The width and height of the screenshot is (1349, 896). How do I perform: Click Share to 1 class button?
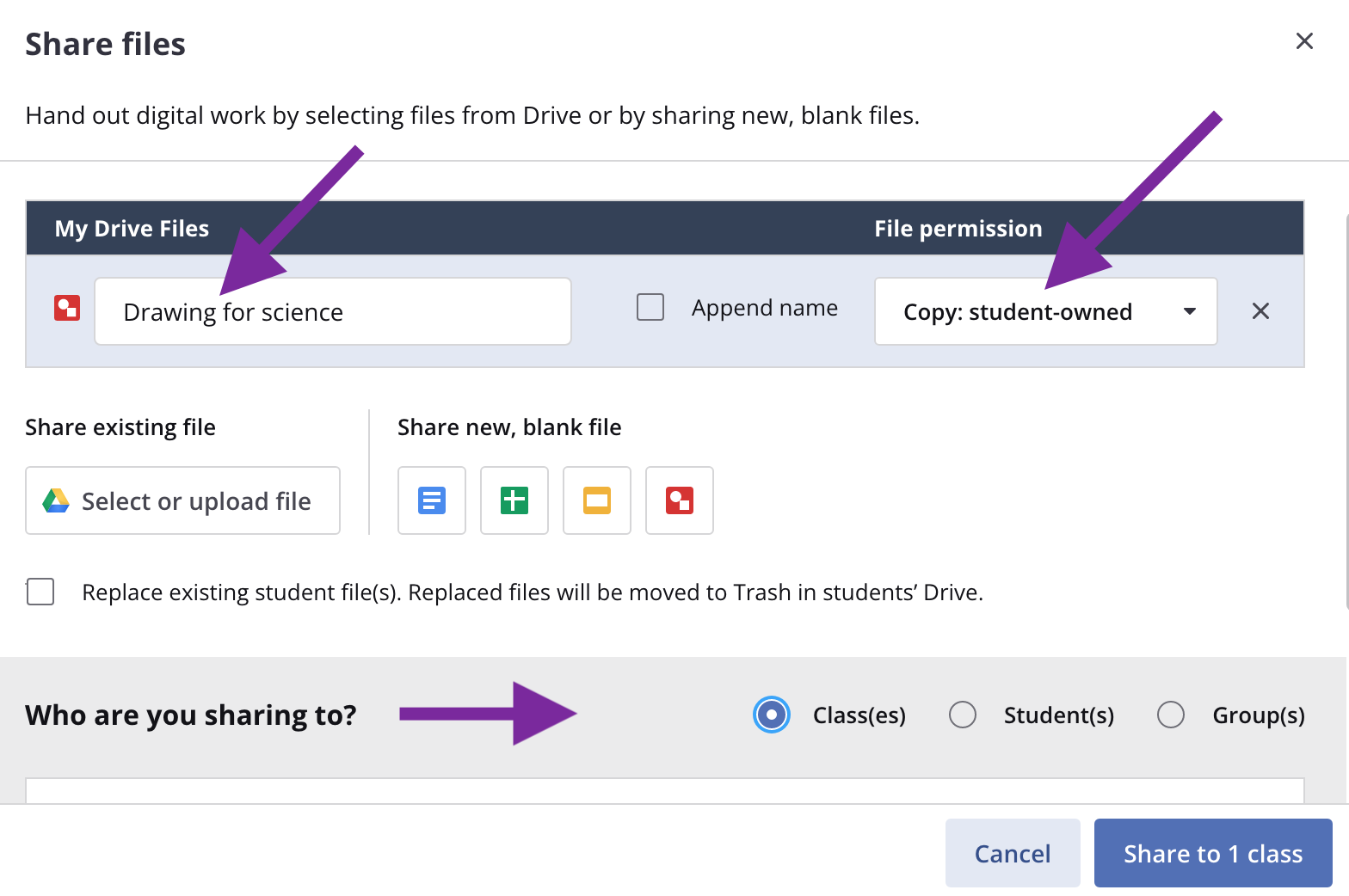[x=1213, y=853]
